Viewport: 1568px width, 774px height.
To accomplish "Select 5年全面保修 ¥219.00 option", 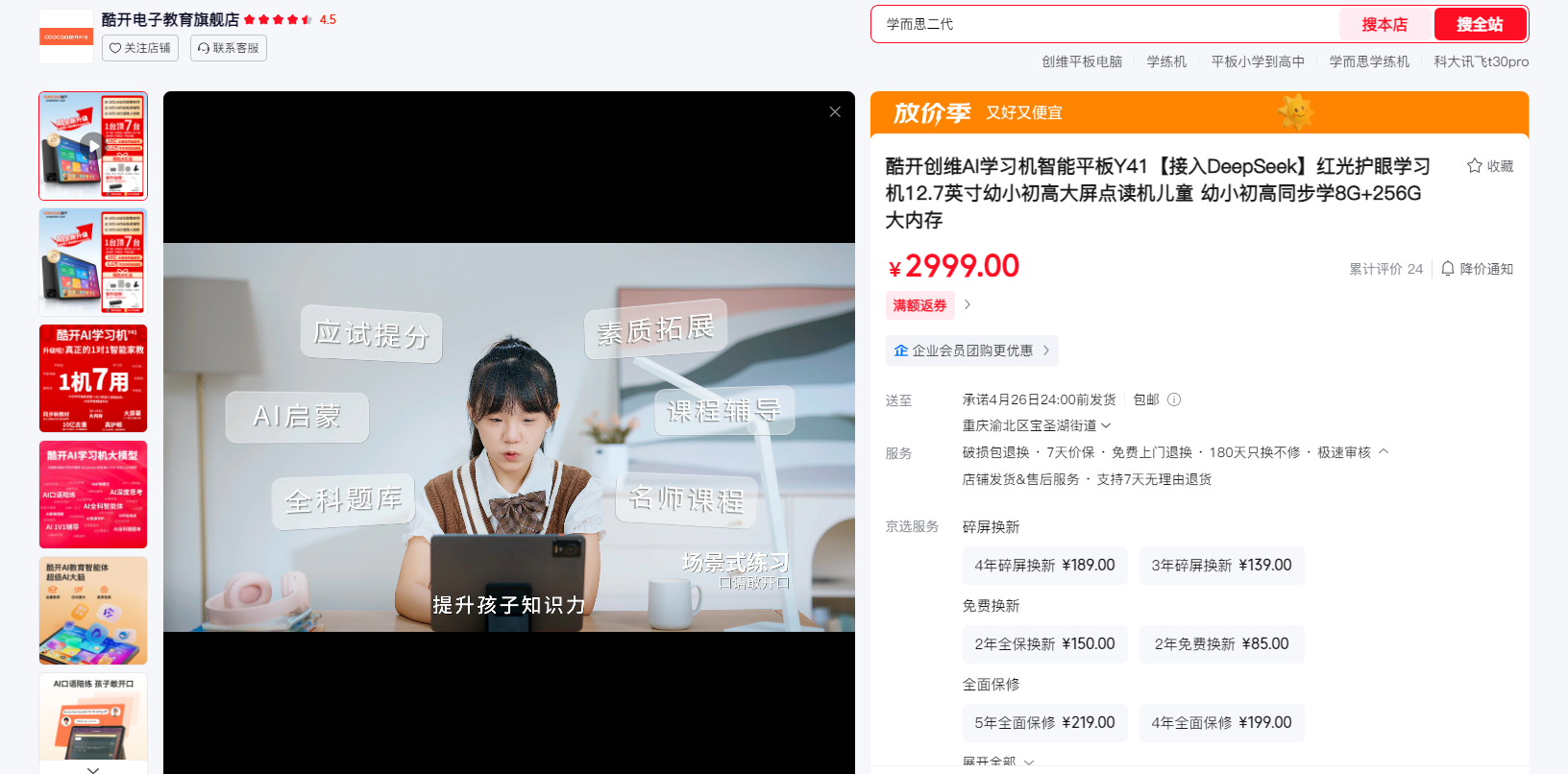I will click(x=1044, y=723).
